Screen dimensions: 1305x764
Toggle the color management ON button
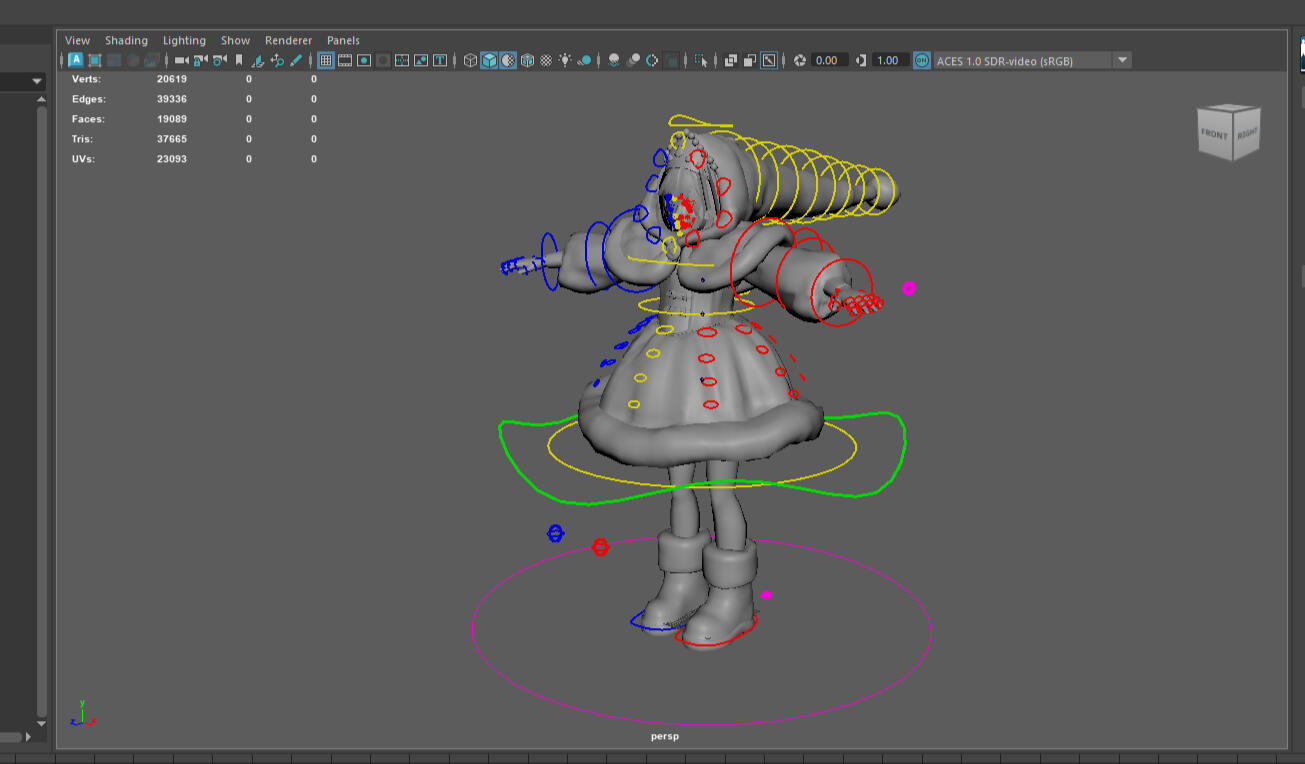pos(921,61)
